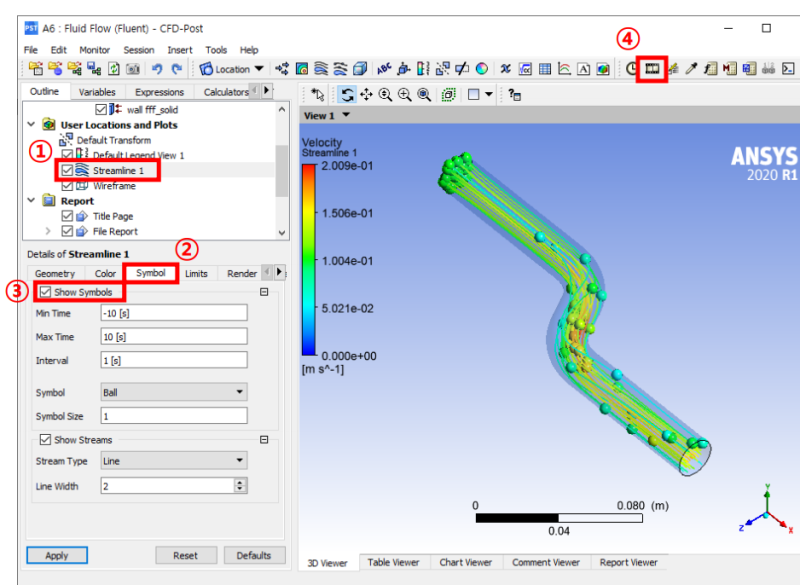This screenshot has height=585, width=800.
Task: Click the Load Results folder icon
Action: [36, 68]
